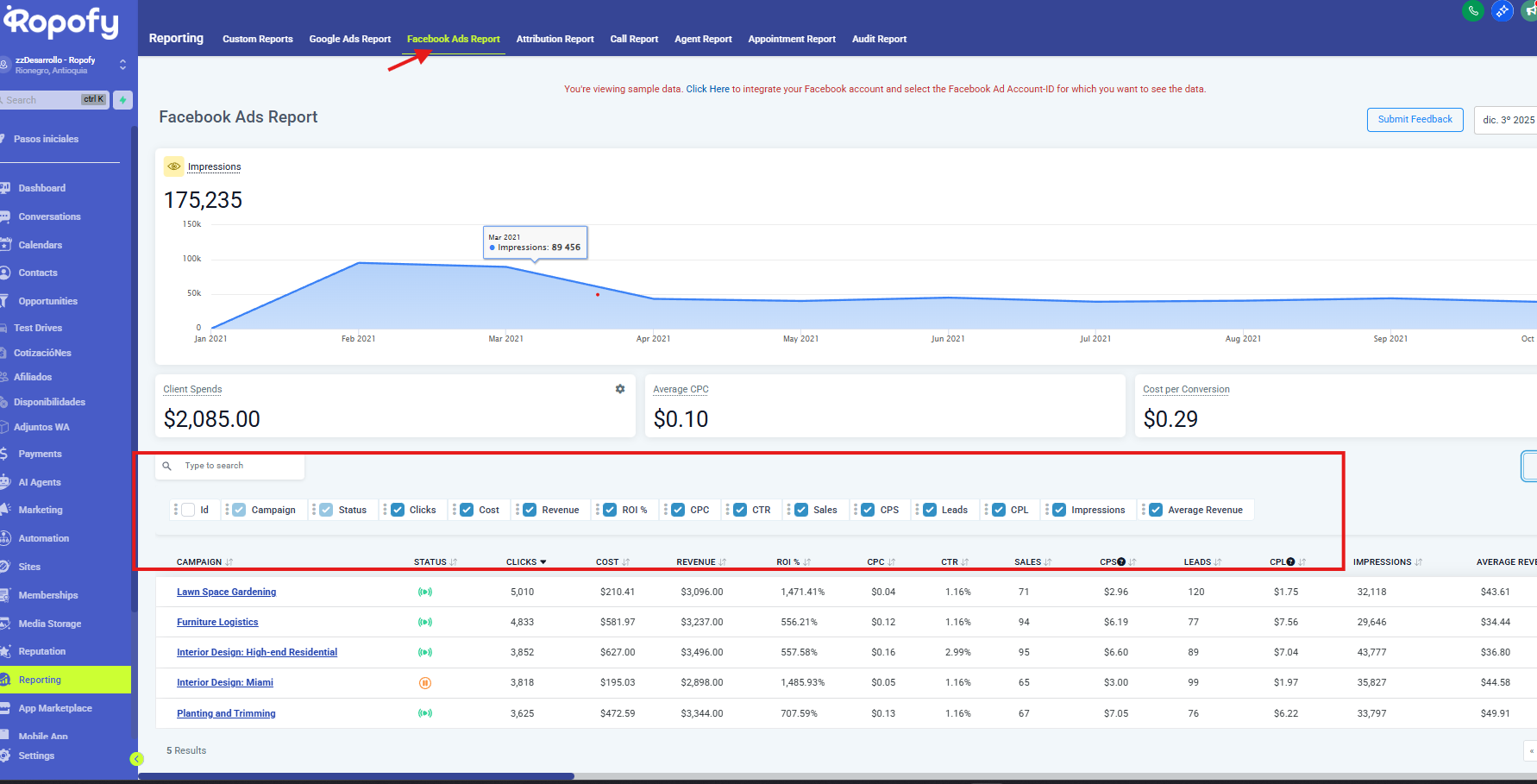Click the horizontal scrollbar at page bottom
Viewport: 1537px width, 784px height.
(x=355, y=776)
